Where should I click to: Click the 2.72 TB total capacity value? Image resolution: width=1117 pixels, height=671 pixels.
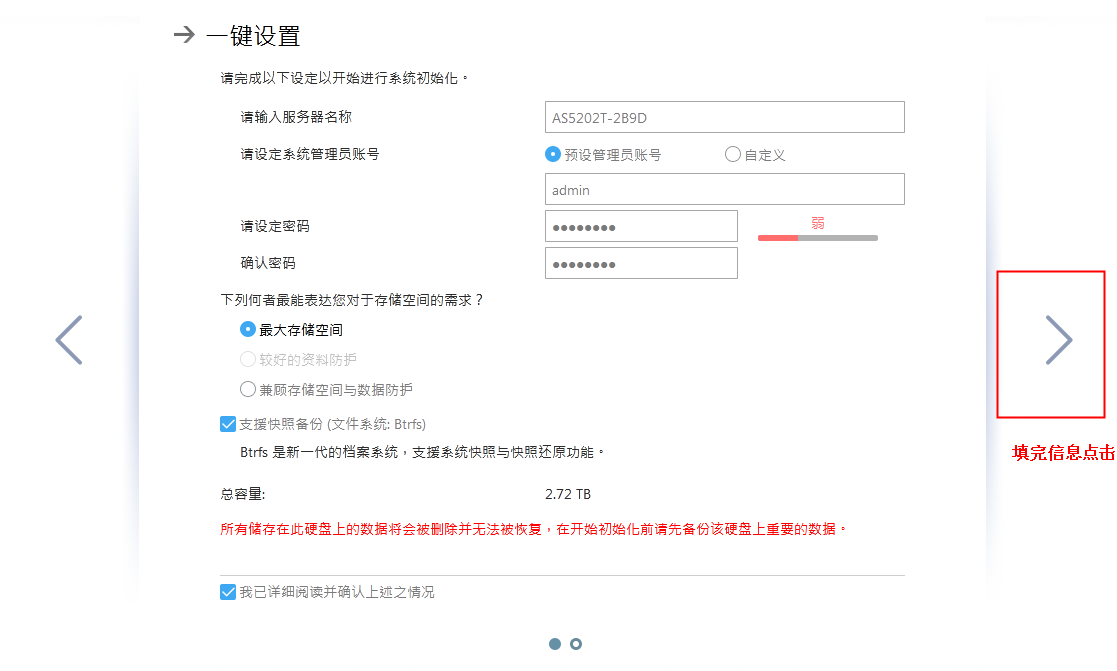568,494
